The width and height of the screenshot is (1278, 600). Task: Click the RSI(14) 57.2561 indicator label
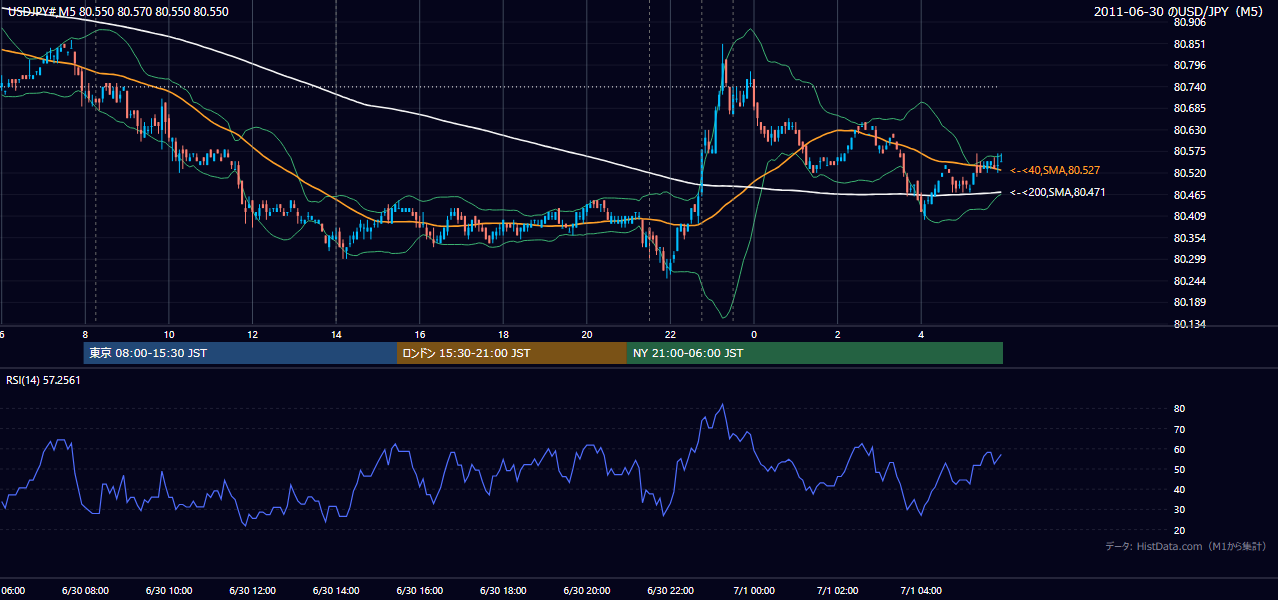click(x=44, y=380)
